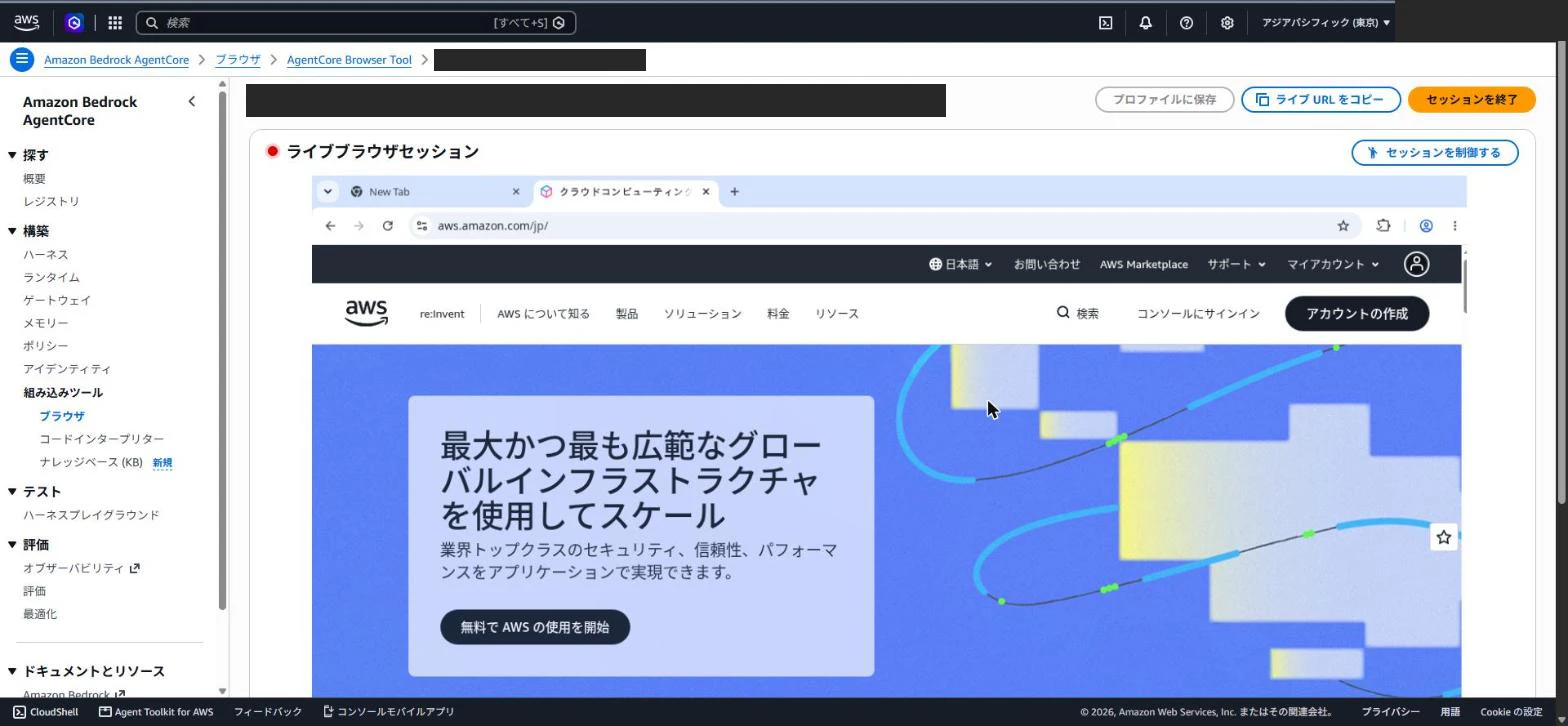Collapse the 構築 sidebar section

point(12,231)
